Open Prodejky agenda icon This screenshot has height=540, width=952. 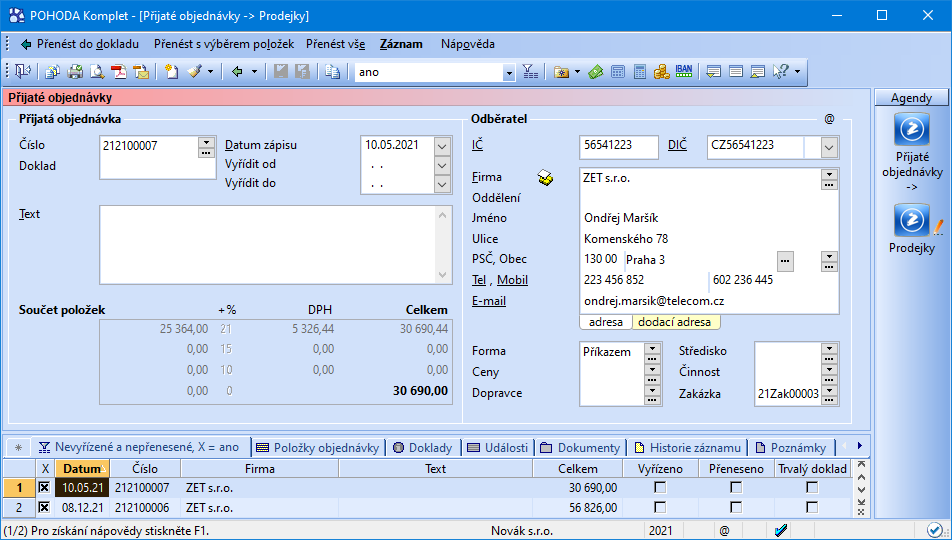tap(911, 220)
